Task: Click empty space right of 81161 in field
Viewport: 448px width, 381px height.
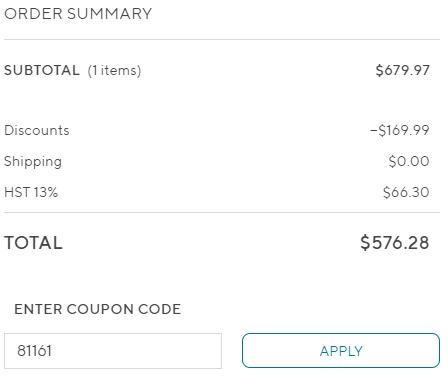Action: tap(137, 351)
